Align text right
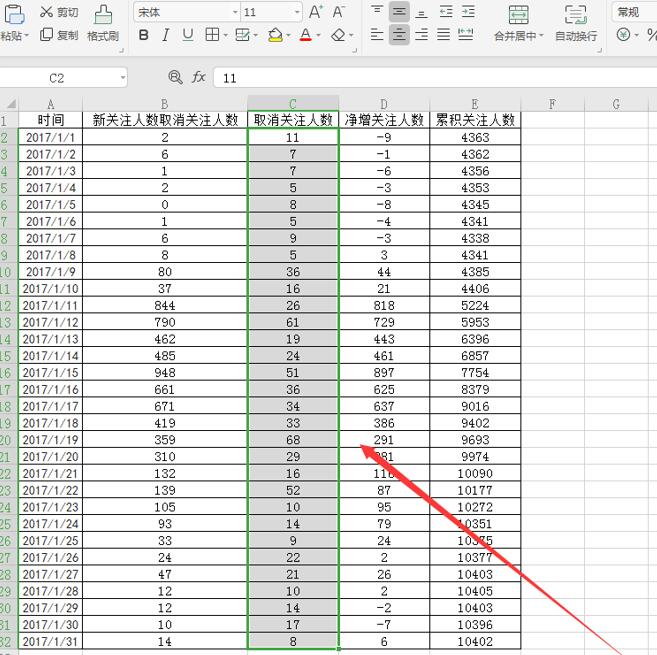 tap(422, 34)
